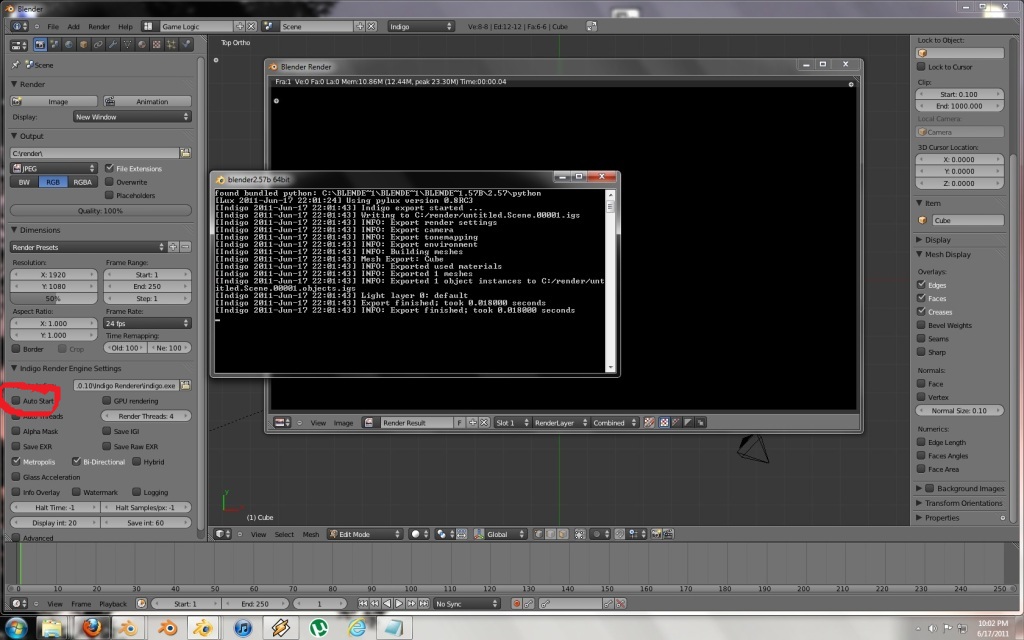Click the Animation render button
The width and height of the screenshot is (1024, 640).
click(x=146, y=101)
